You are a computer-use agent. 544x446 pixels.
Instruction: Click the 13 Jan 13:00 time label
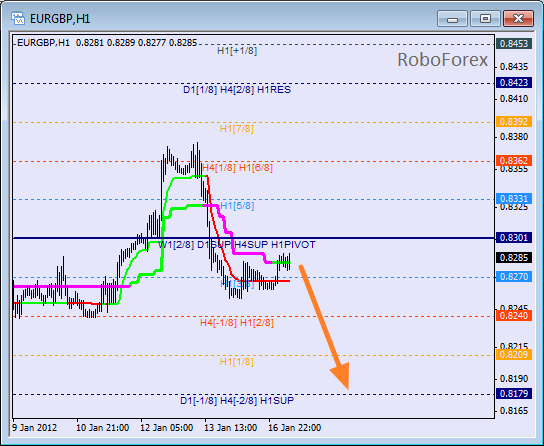point(231,428)
